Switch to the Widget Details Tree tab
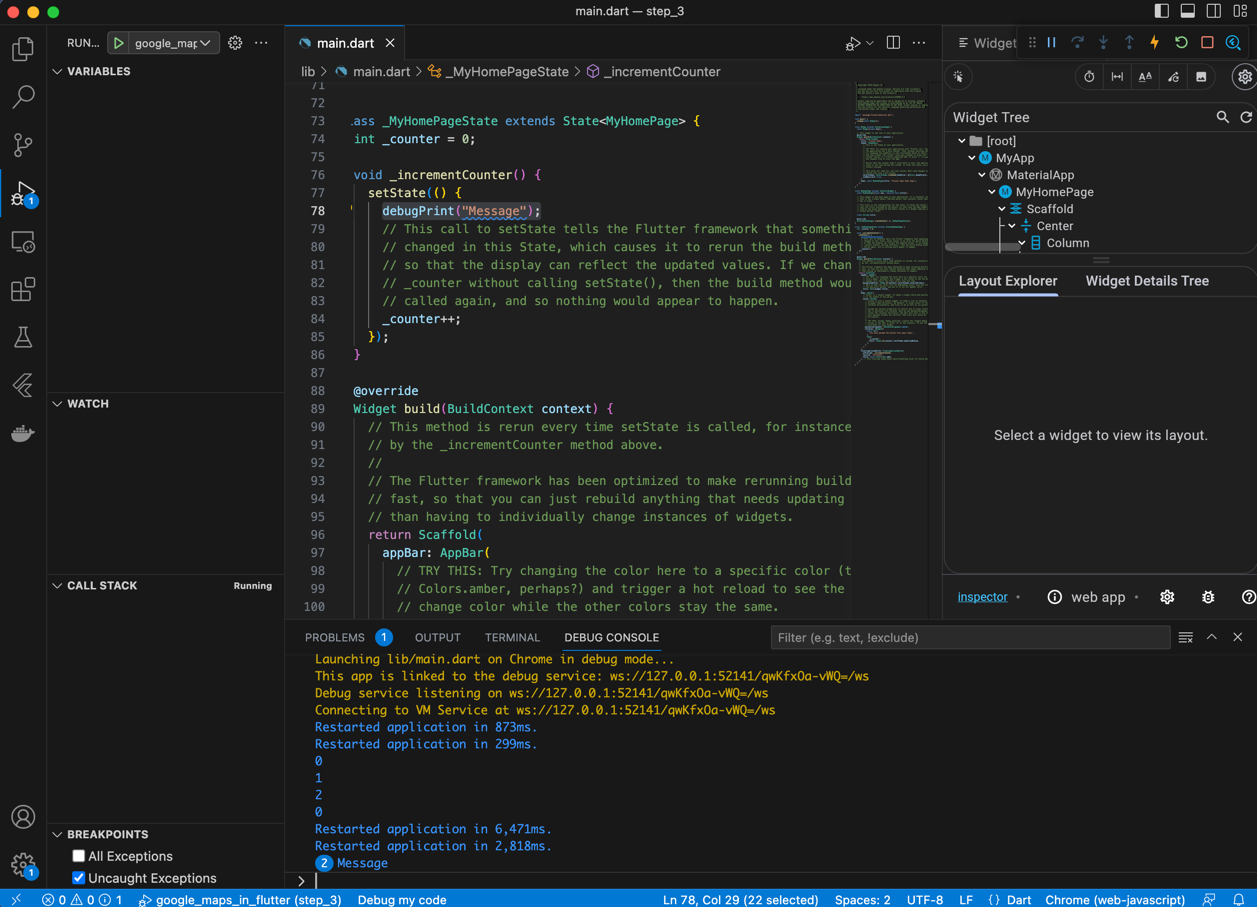This screenshot has width=1257, height=907. tap(1147, 281)
